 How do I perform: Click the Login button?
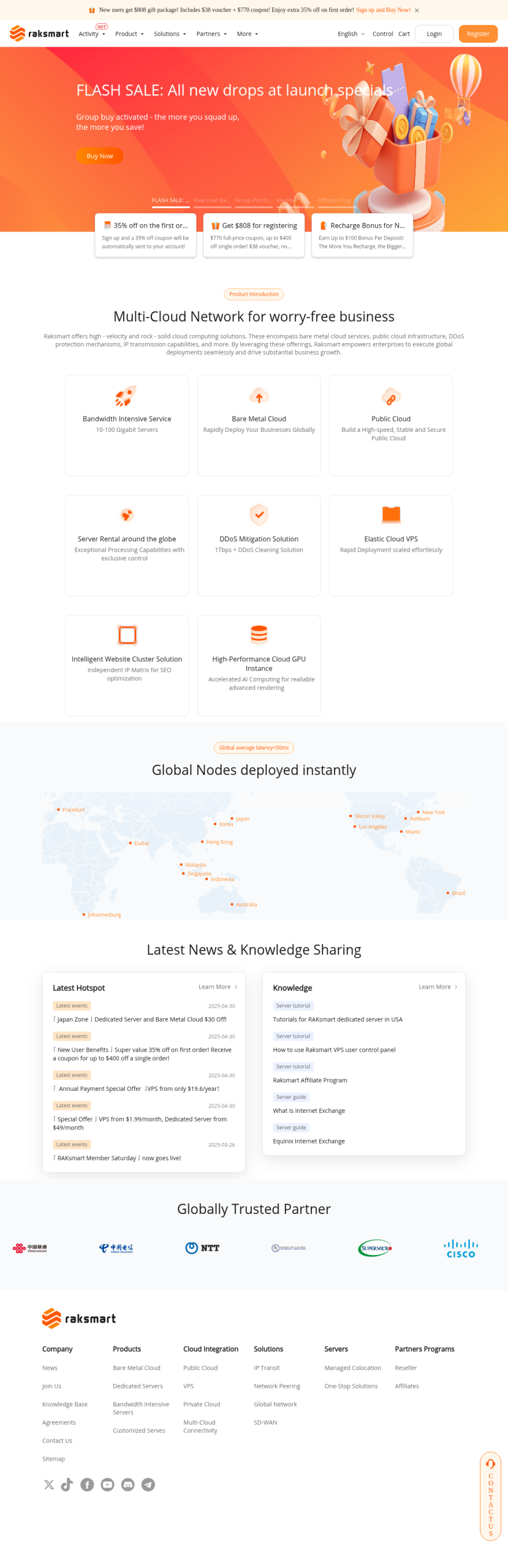coord(434,34)
